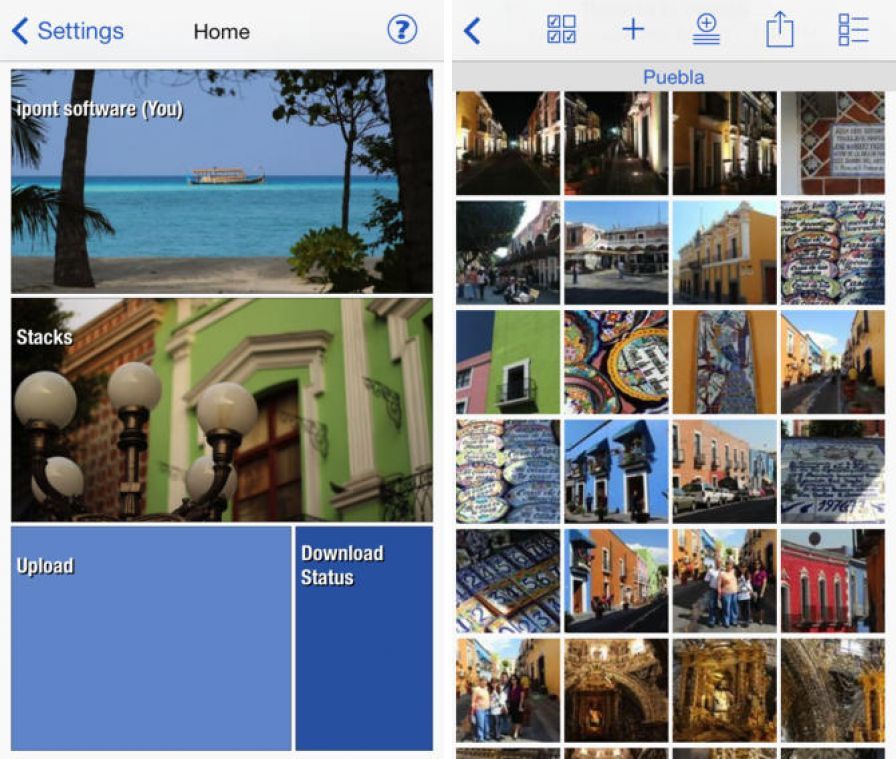The height and width of the screenshot is (759, 896).
Task: Tap the plus icon to add photos
Action: click(634, 30)
